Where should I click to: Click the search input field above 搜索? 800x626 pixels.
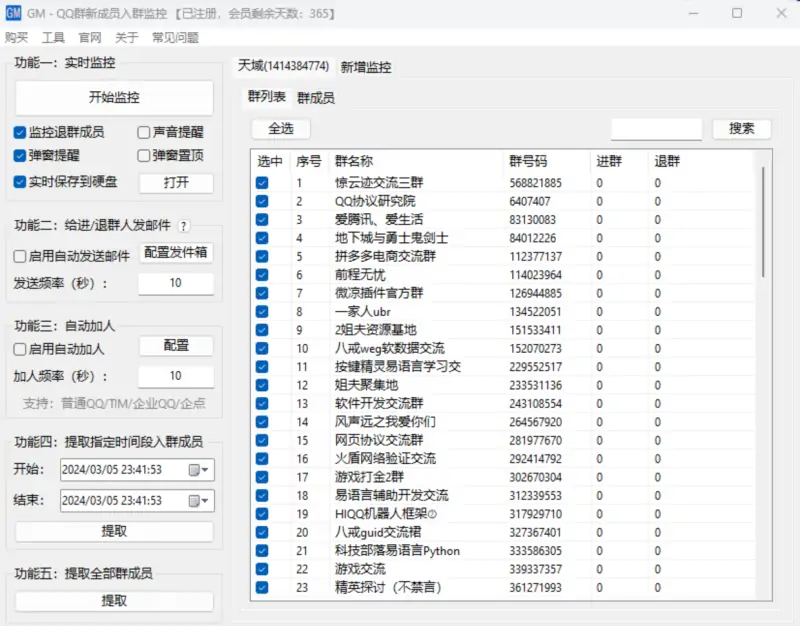click(x=654, y=129)
